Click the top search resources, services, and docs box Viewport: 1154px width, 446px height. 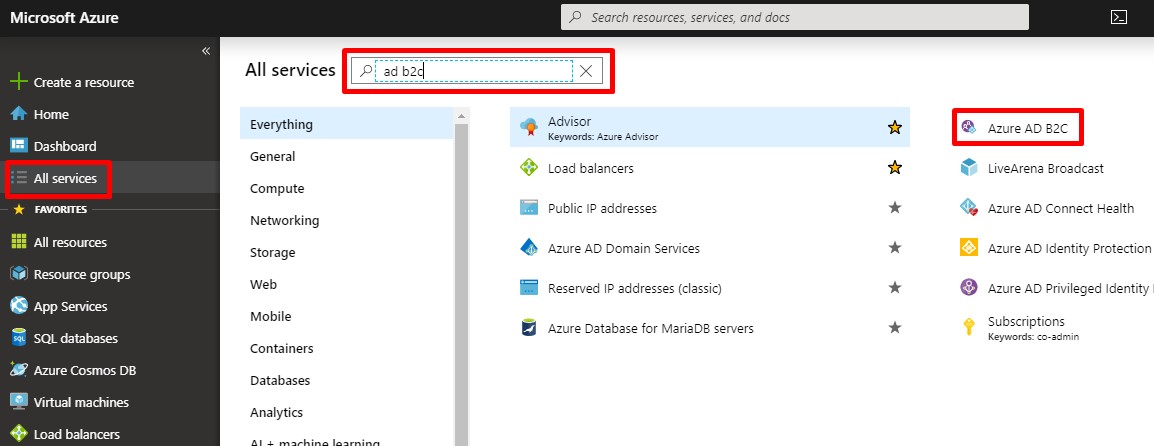coord(795,17)
